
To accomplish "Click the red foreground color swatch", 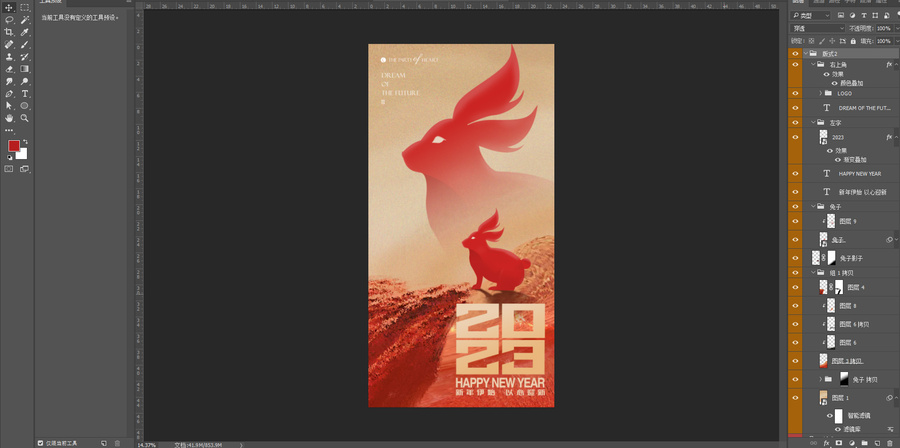I will pos(13,146).
